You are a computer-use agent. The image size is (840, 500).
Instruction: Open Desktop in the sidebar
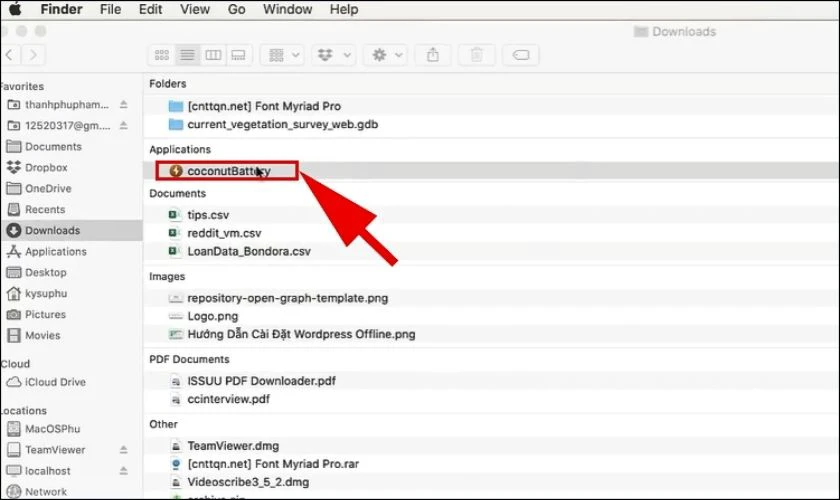tap(36, 272)
